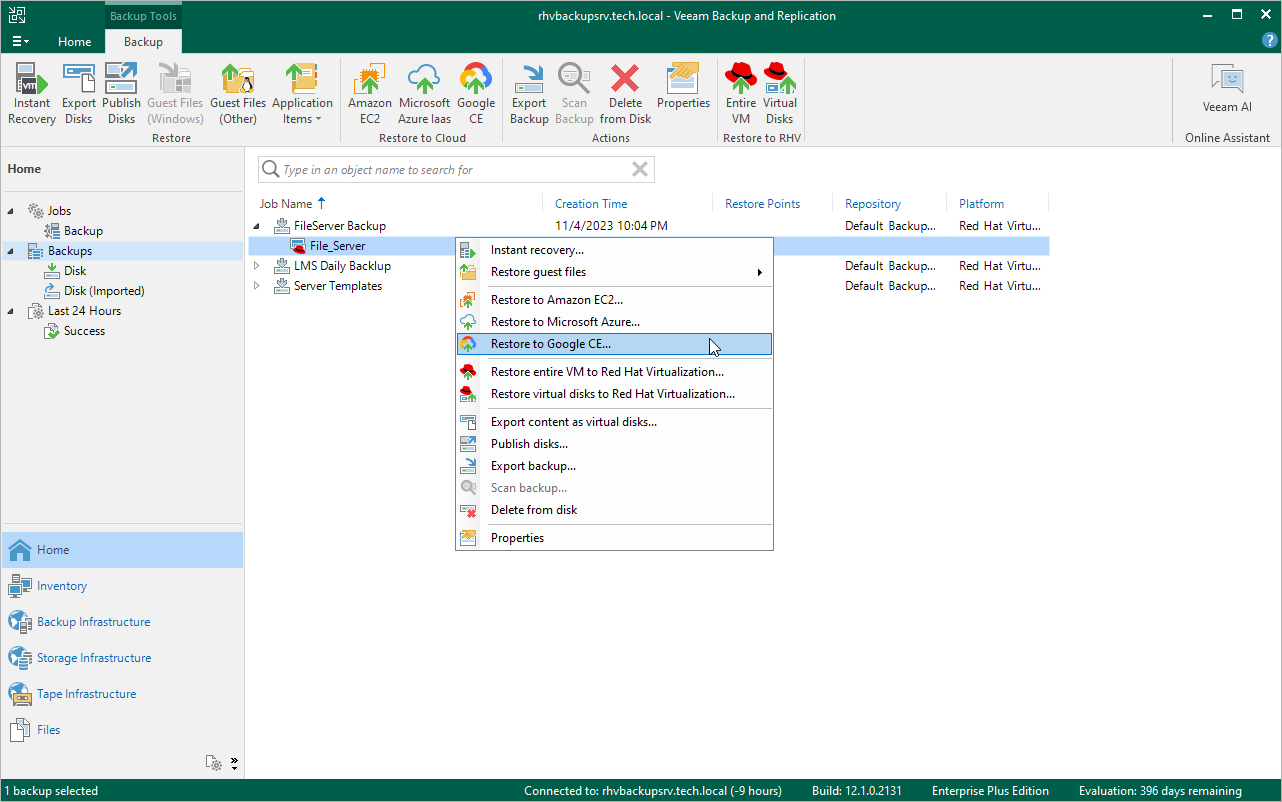Collapse the Jobs tree node
1282x802 pixels.
pyautogui.click(x=11, y=211)
